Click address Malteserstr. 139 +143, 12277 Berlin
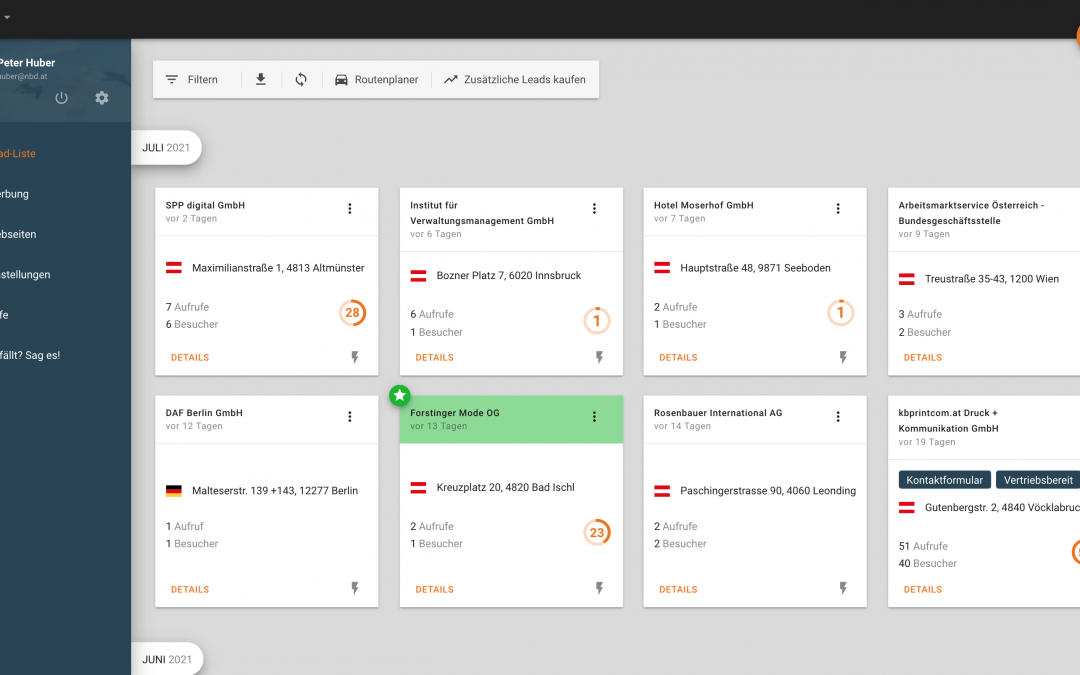Viewport: 1080px width, 675px height. 275,491
